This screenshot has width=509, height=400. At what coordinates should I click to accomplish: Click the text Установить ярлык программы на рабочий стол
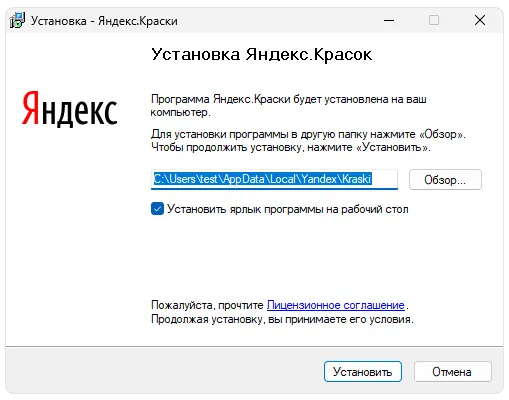(x=288, y=209)
